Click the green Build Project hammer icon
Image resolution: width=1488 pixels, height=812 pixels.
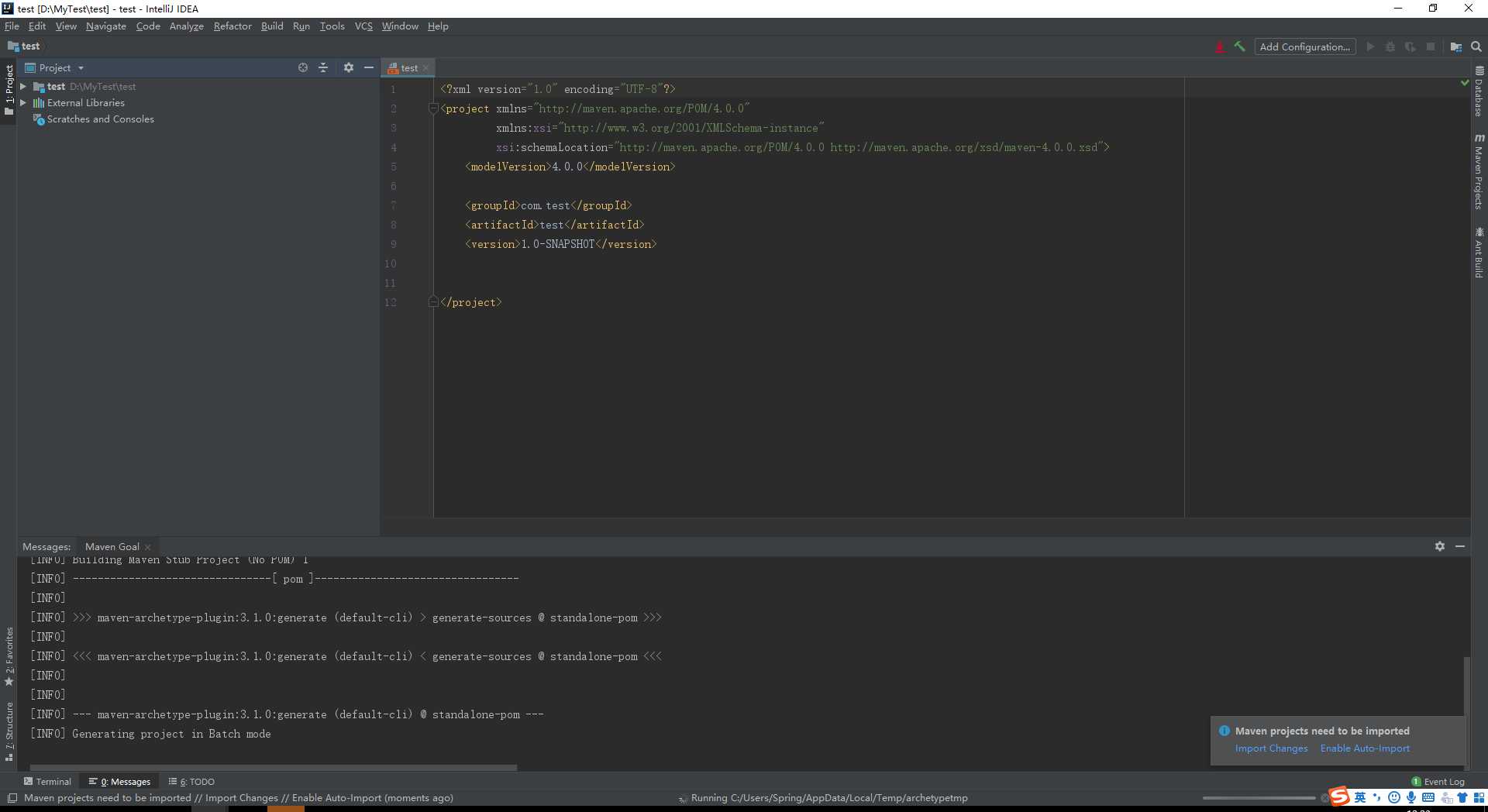click(1239, 46)
